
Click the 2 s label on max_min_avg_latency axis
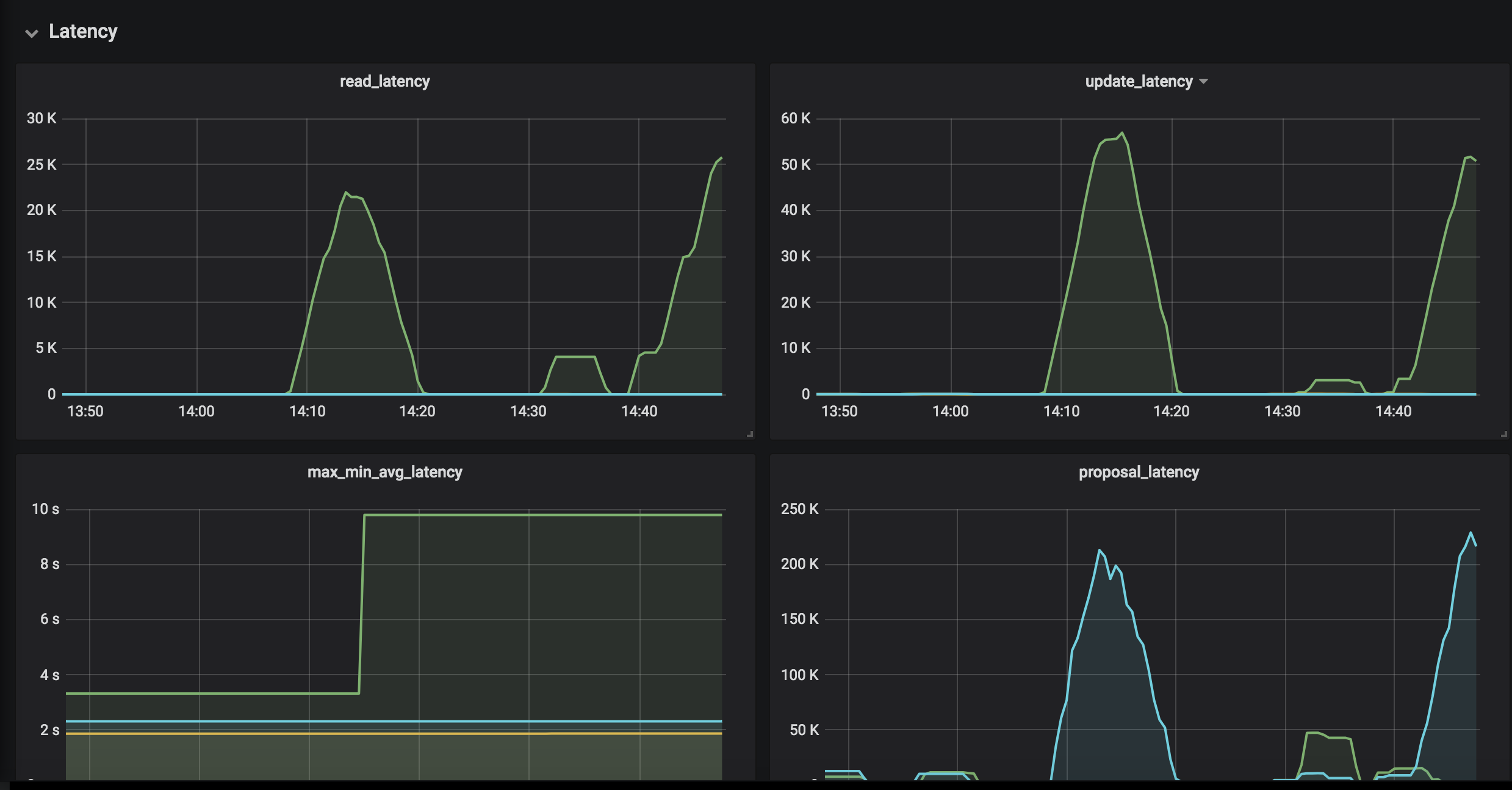point(50,730)
